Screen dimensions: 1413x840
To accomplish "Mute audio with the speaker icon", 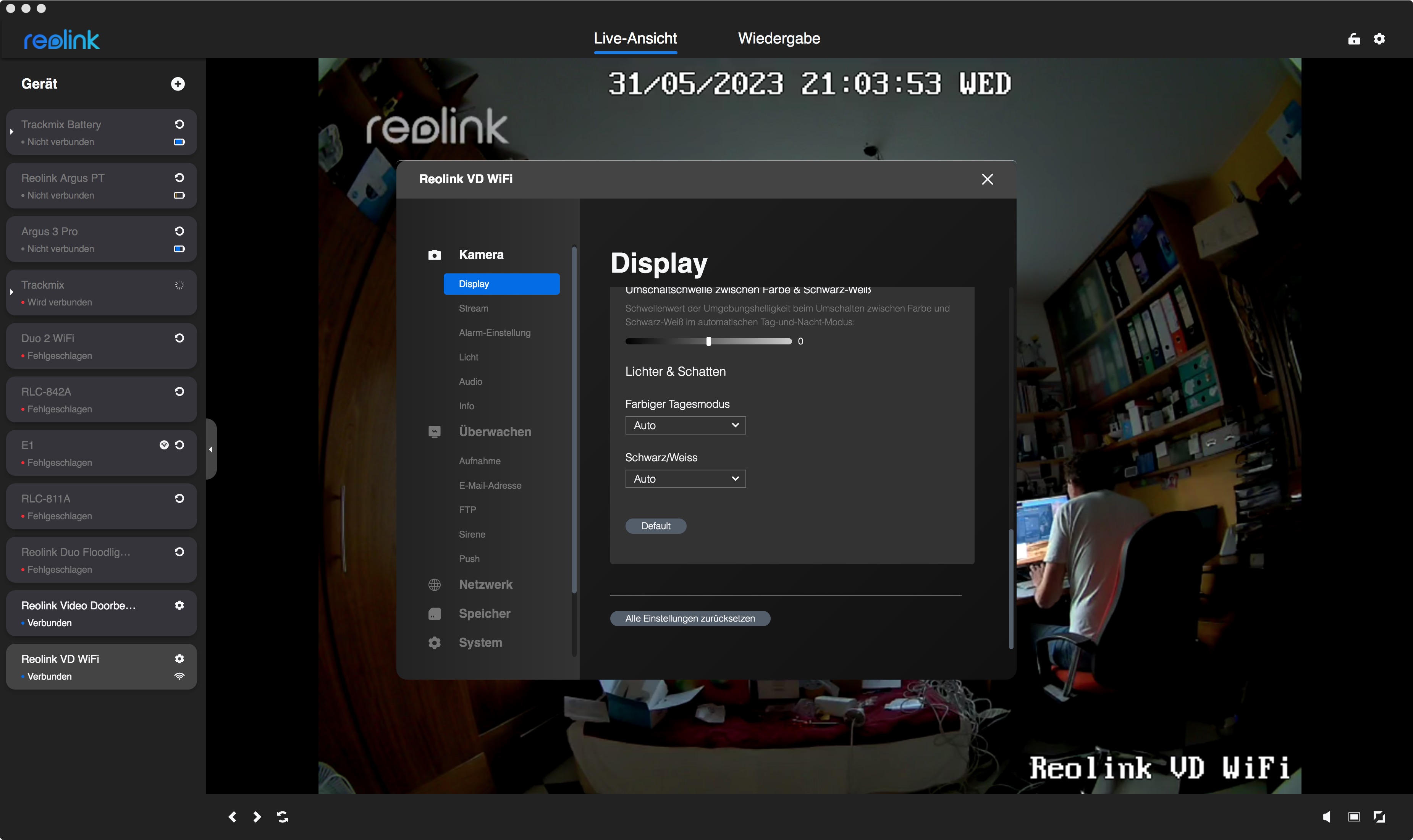I will click(x=1326, y=817).
